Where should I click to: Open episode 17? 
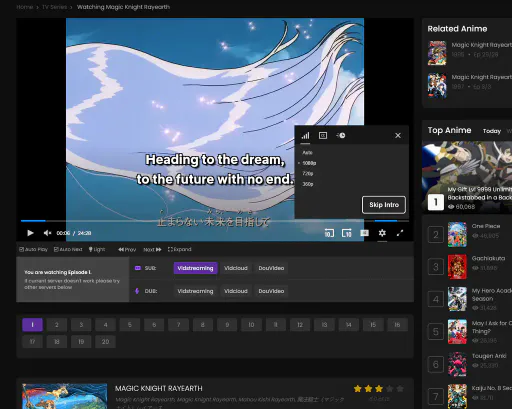tap(32, 342)
